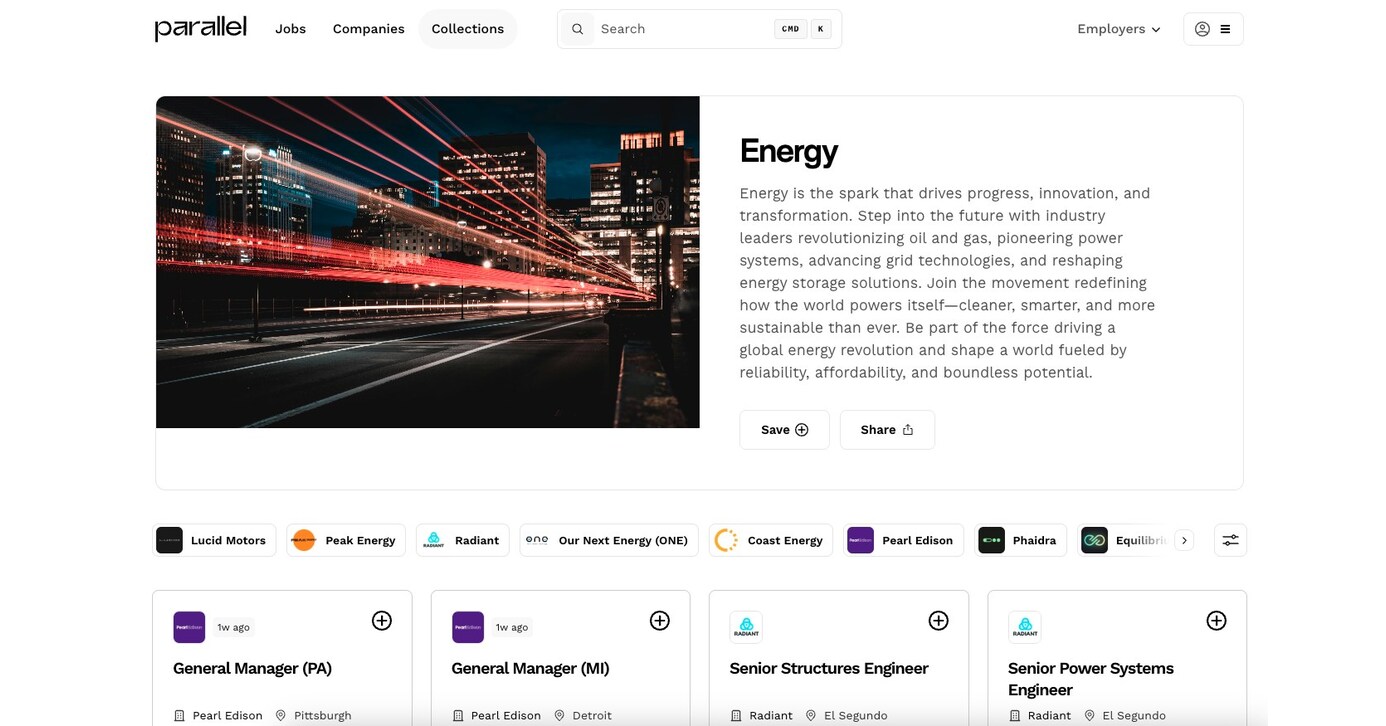
Task: Click the right arrow to reveal more company filters
Action: [1184, 539]
